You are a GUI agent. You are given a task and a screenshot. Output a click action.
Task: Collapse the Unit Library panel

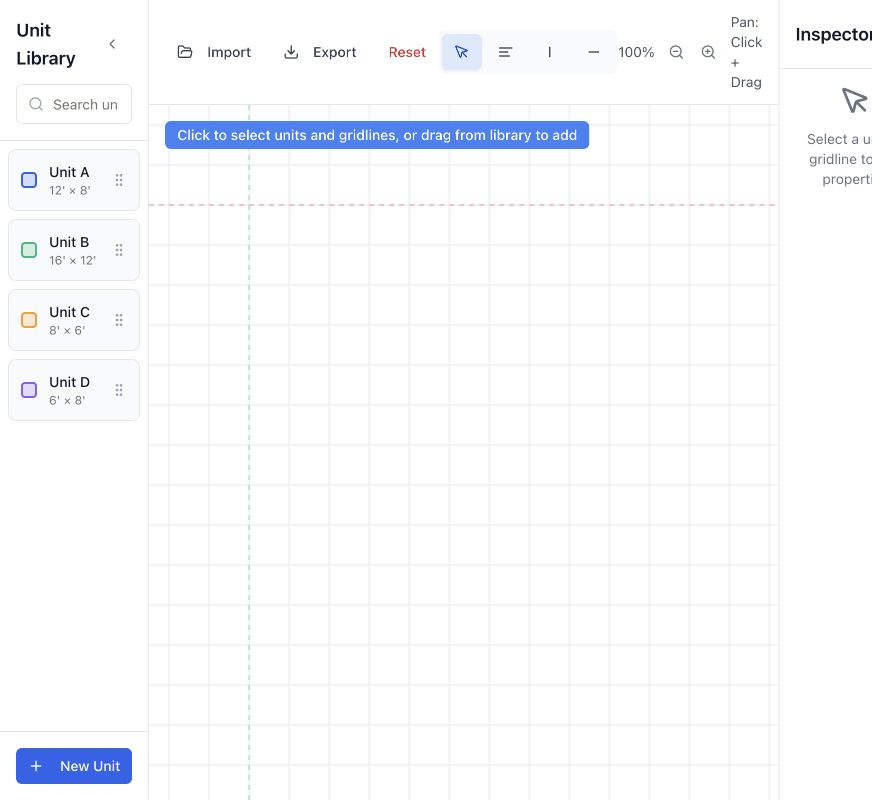pos(112,44)
